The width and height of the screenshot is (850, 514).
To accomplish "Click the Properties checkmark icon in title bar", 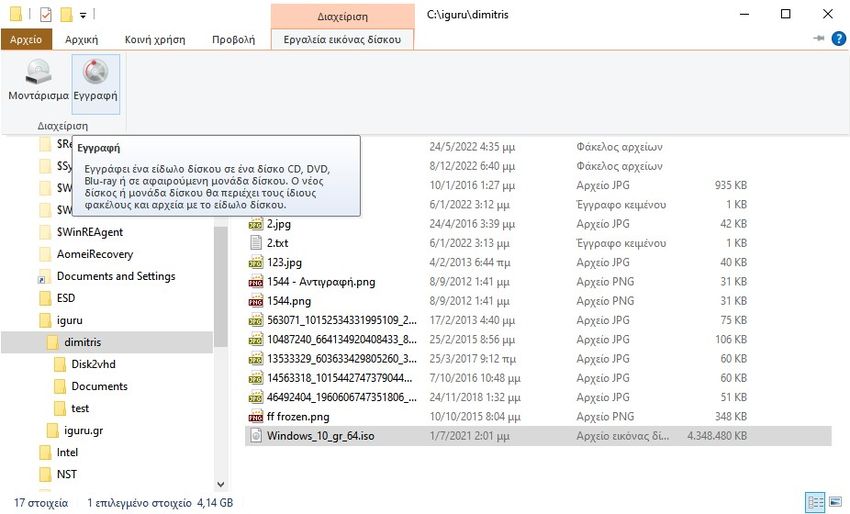I will click(x=46, y=14).
